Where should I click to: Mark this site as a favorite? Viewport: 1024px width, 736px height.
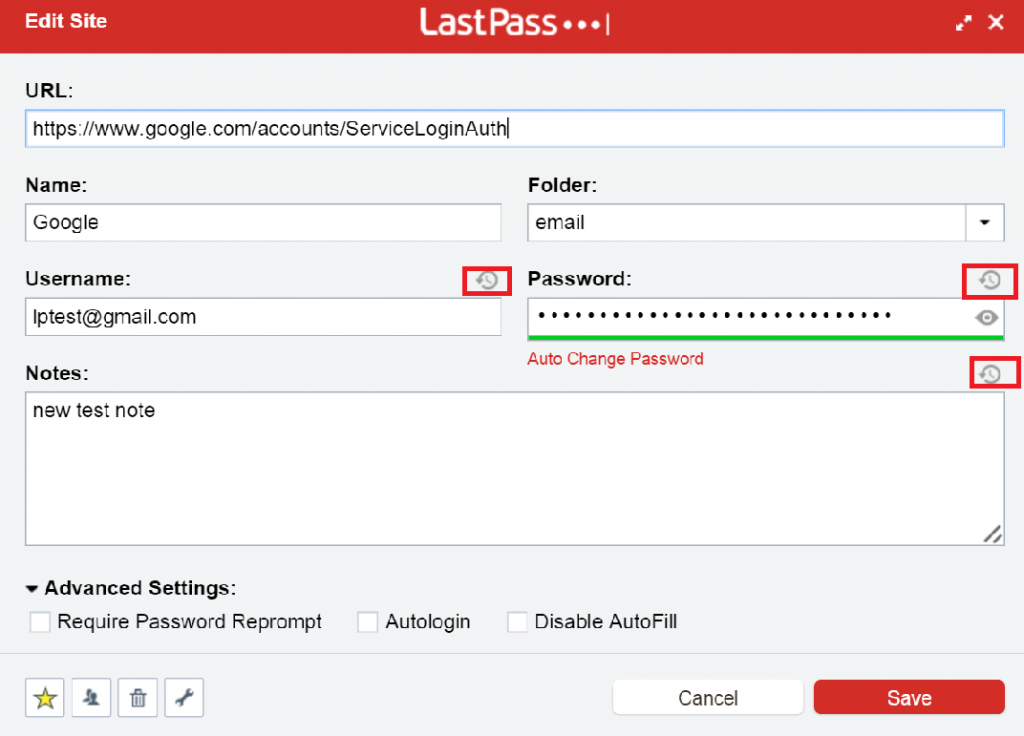tap(44, 697)
